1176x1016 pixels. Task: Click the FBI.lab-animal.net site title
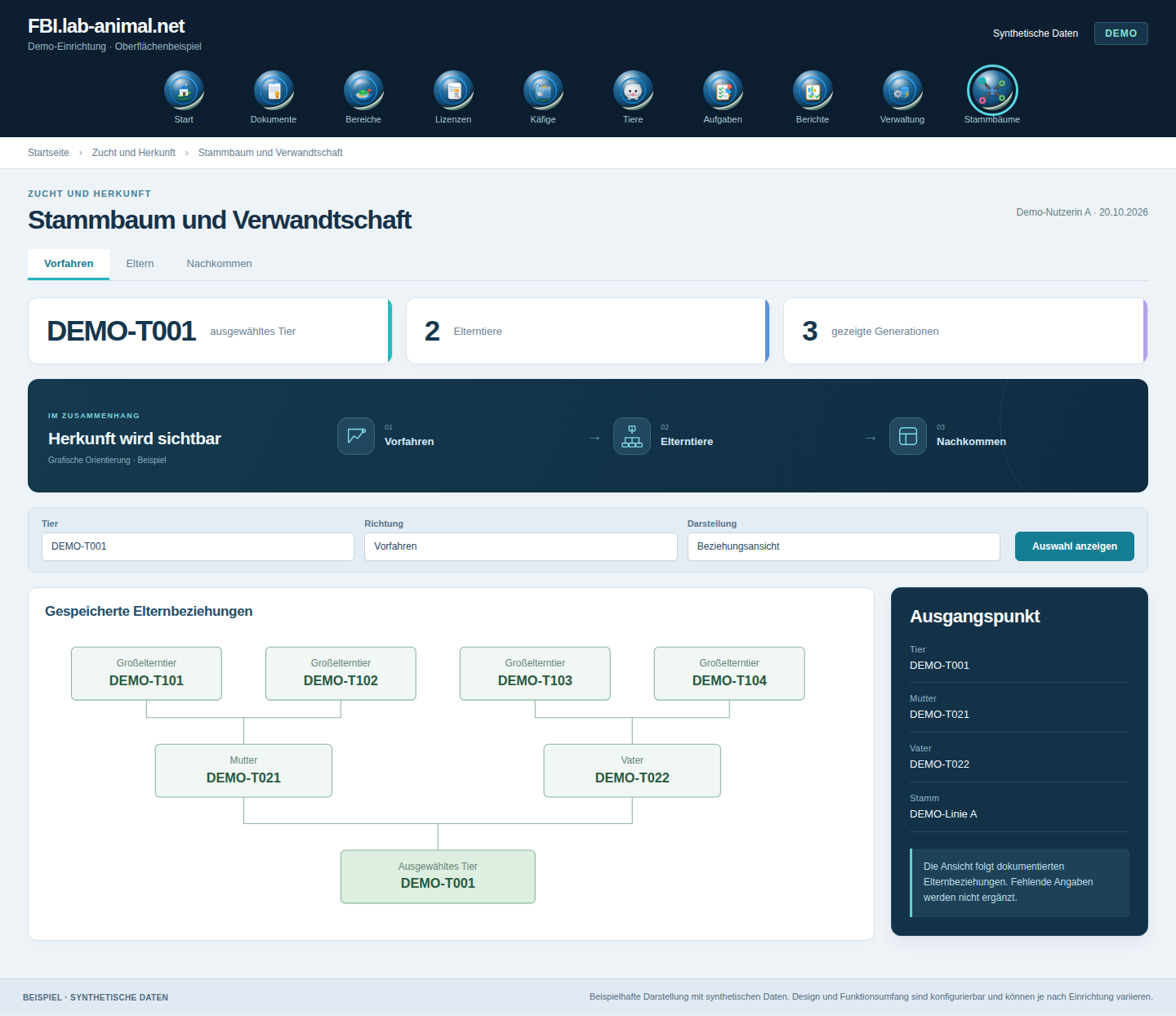click(x=106, y=26)
